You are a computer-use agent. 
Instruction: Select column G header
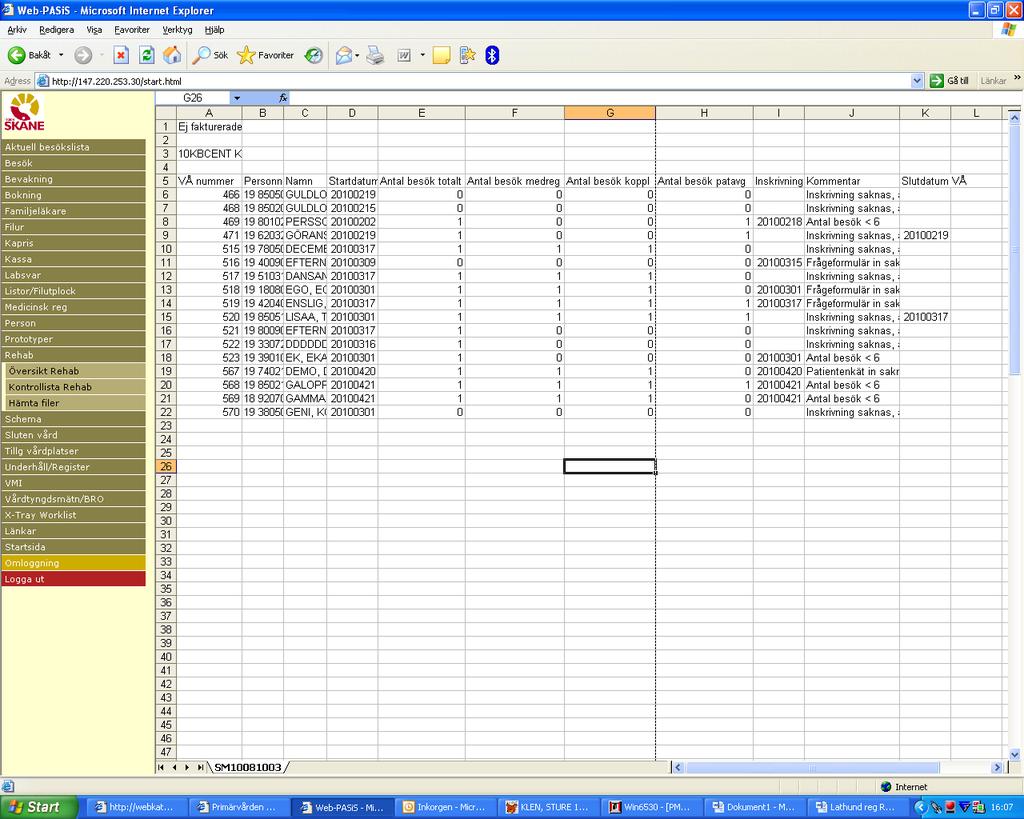(x=610, y=113)
